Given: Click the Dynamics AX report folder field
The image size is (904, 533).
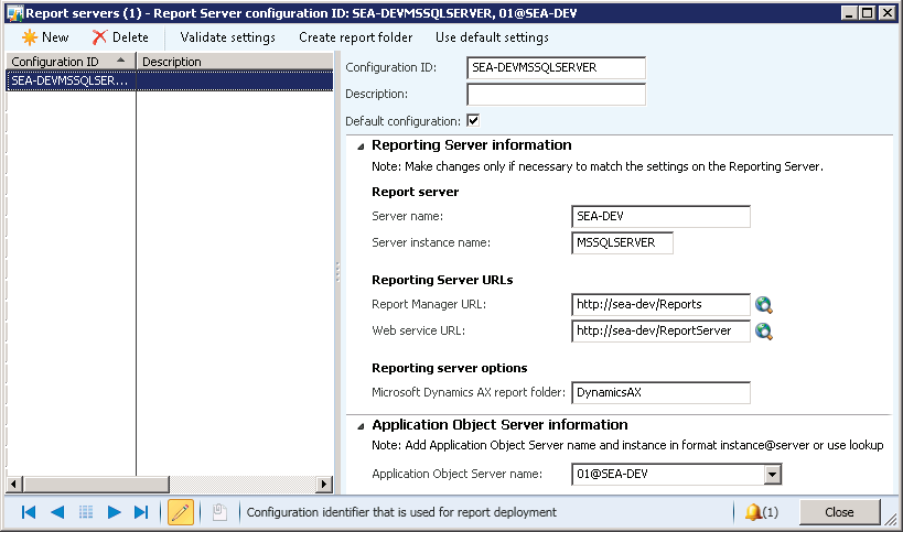Looking at the screenshot, I should pyautogui.click(x=661, y=393).
